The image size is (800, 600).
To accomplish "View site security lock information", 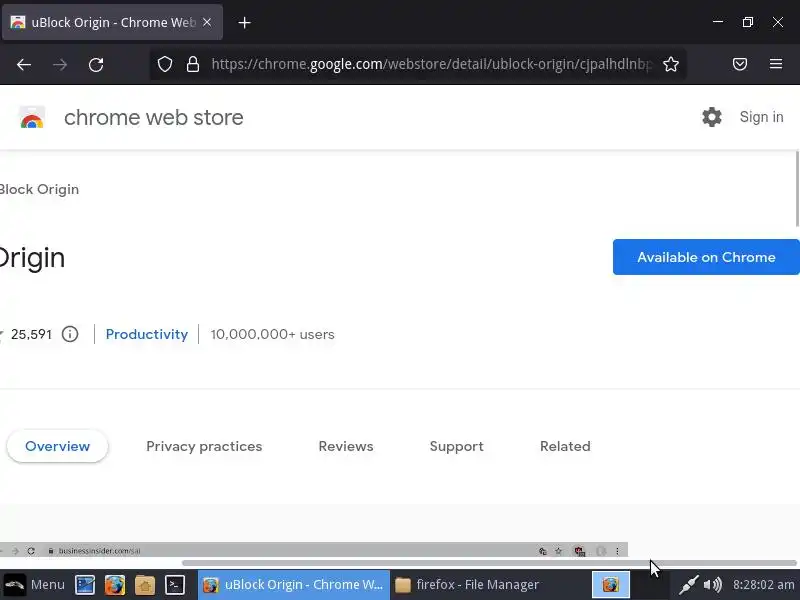I will click(x=193, y=64).
